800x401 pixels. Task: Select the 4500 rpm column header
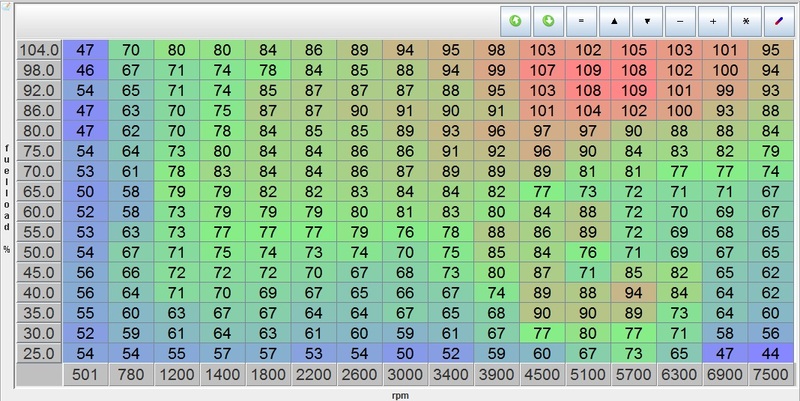click(x=542, y=375)
